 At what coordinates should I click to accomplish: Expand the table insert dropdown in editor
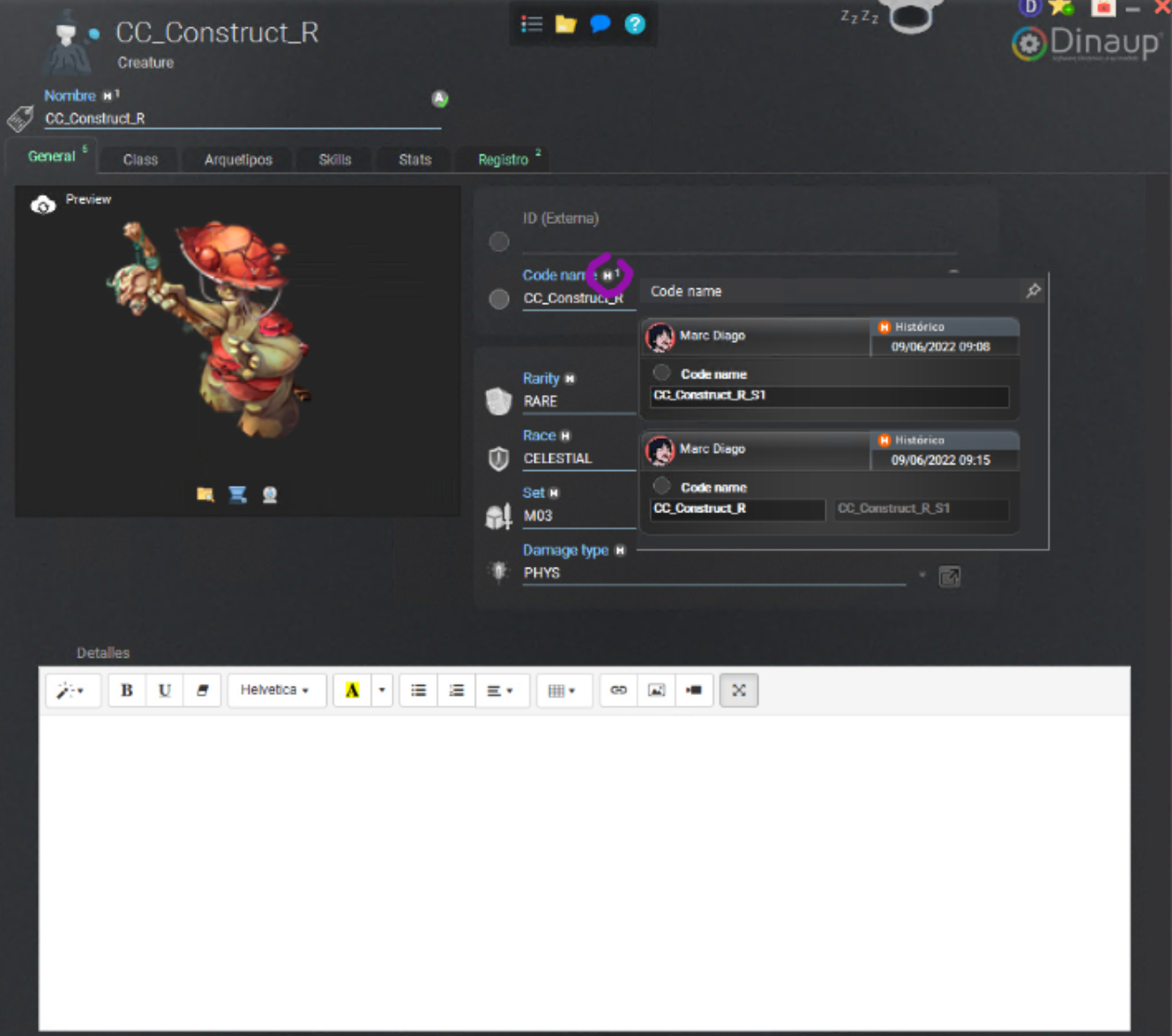(x=561, y=690)
